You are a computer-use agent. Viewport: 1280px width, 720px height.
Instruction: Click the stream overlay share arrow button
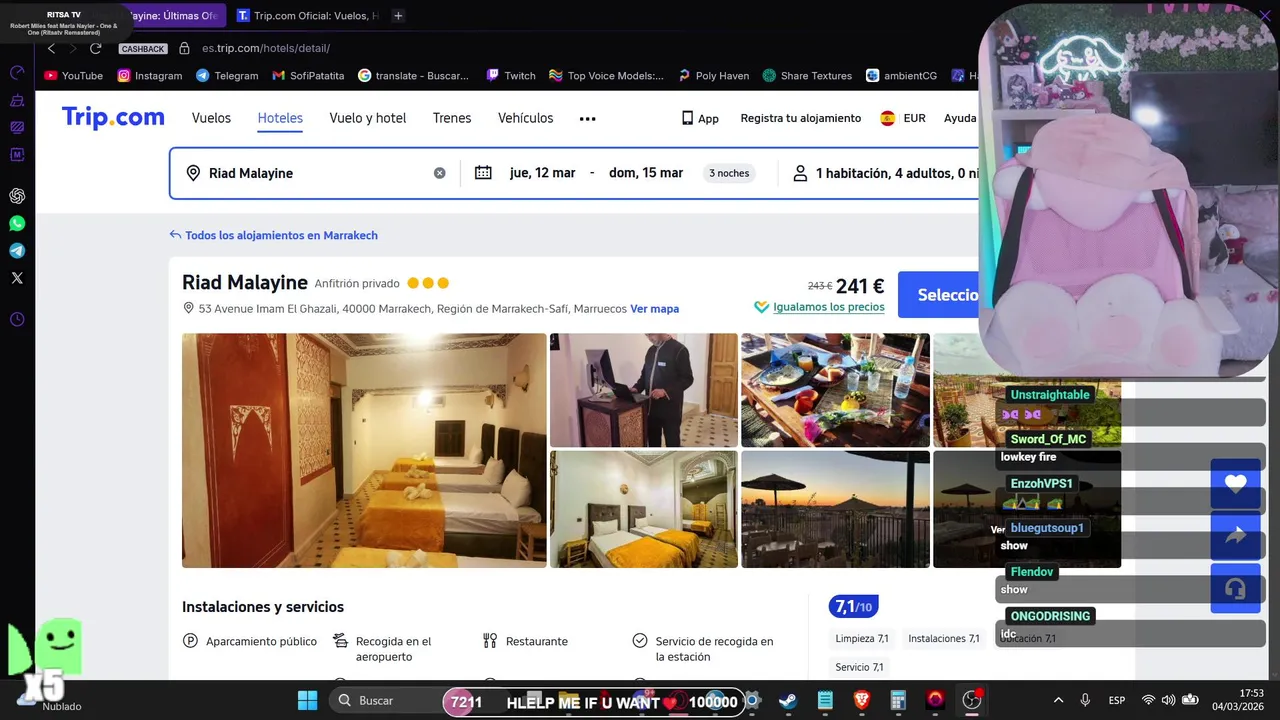[x=1236, y=536]
